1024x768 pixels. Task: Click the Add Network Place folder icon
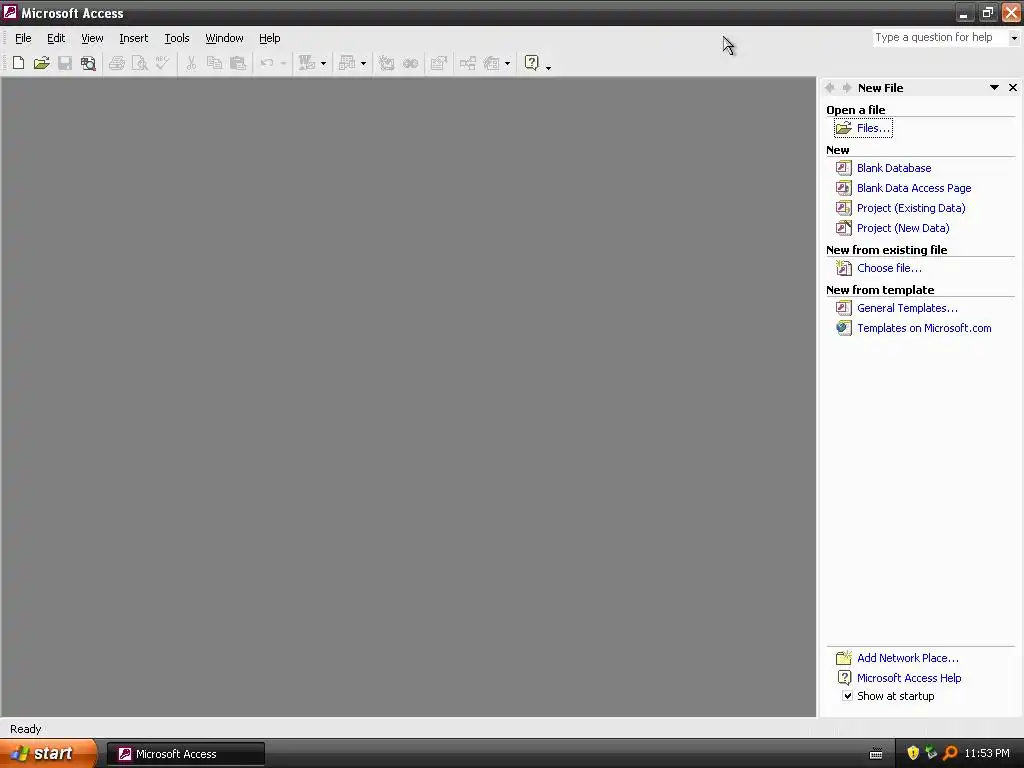tap(844, 658)
